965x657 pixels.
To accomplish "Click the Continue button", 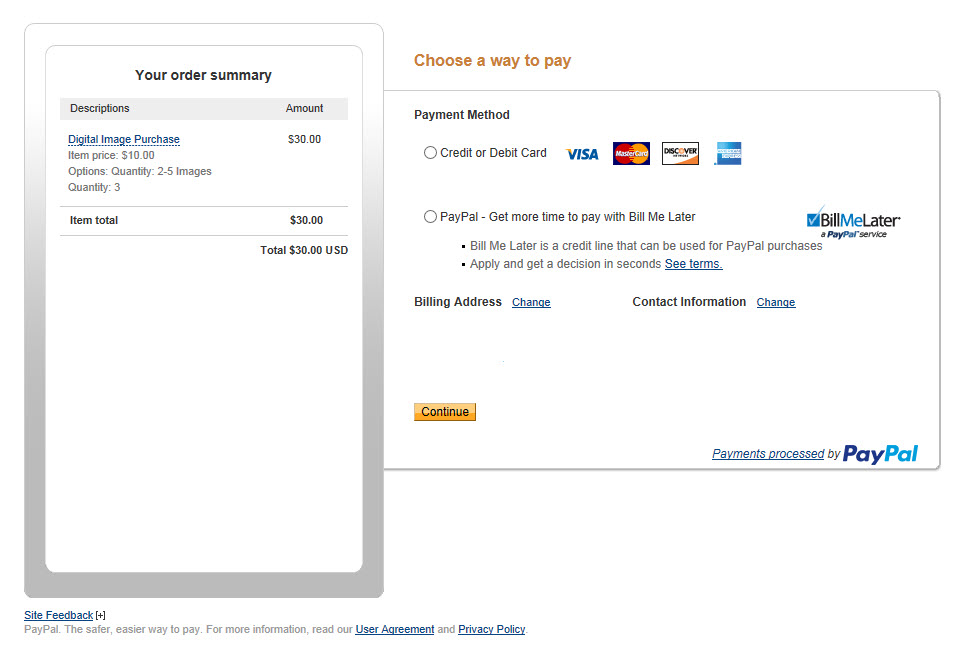I will 445,412.
